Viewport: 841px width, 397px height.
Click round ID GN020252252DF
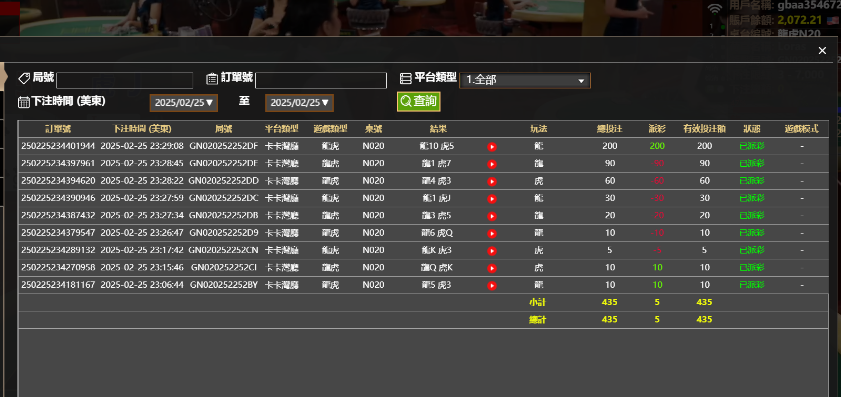(x=224, y=146)
